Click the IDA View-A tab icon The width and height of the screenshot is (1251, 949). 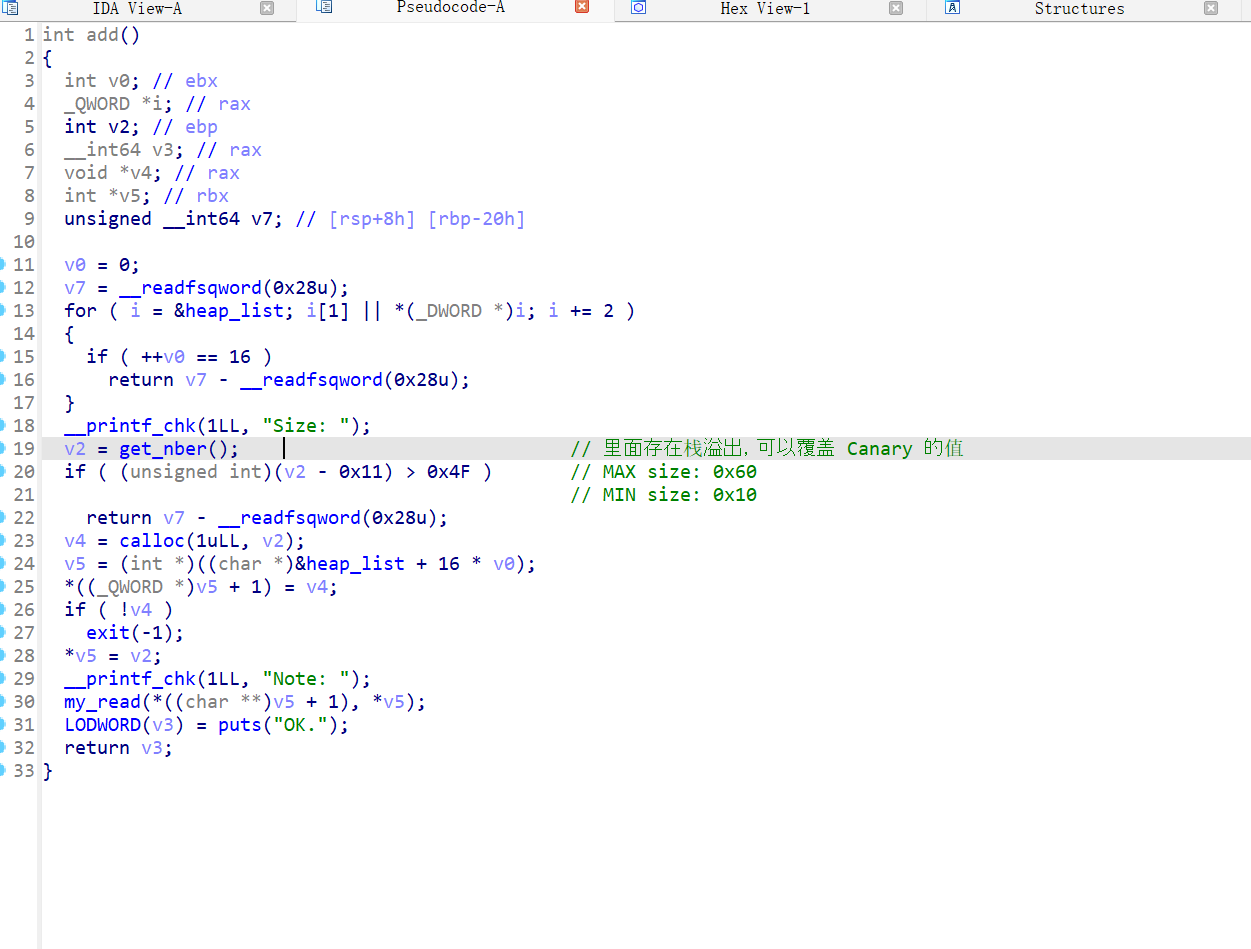point(10,8)
